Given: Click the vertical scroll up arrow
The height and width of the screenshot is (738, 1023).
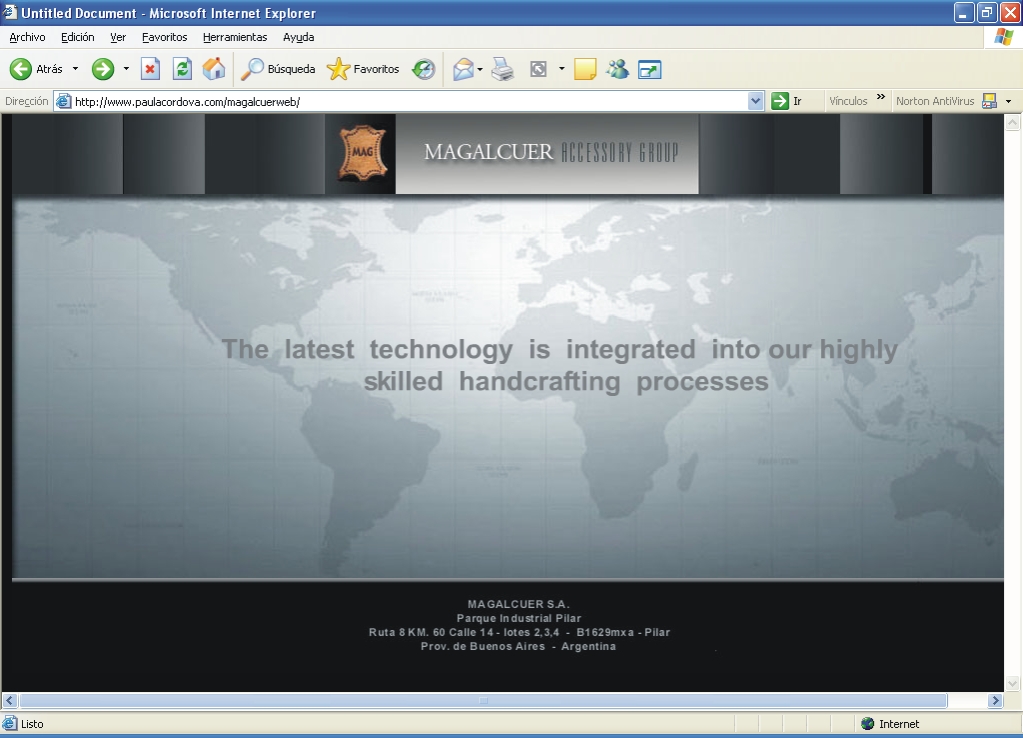Looking at the screenshot, I should click(1013, 122).
